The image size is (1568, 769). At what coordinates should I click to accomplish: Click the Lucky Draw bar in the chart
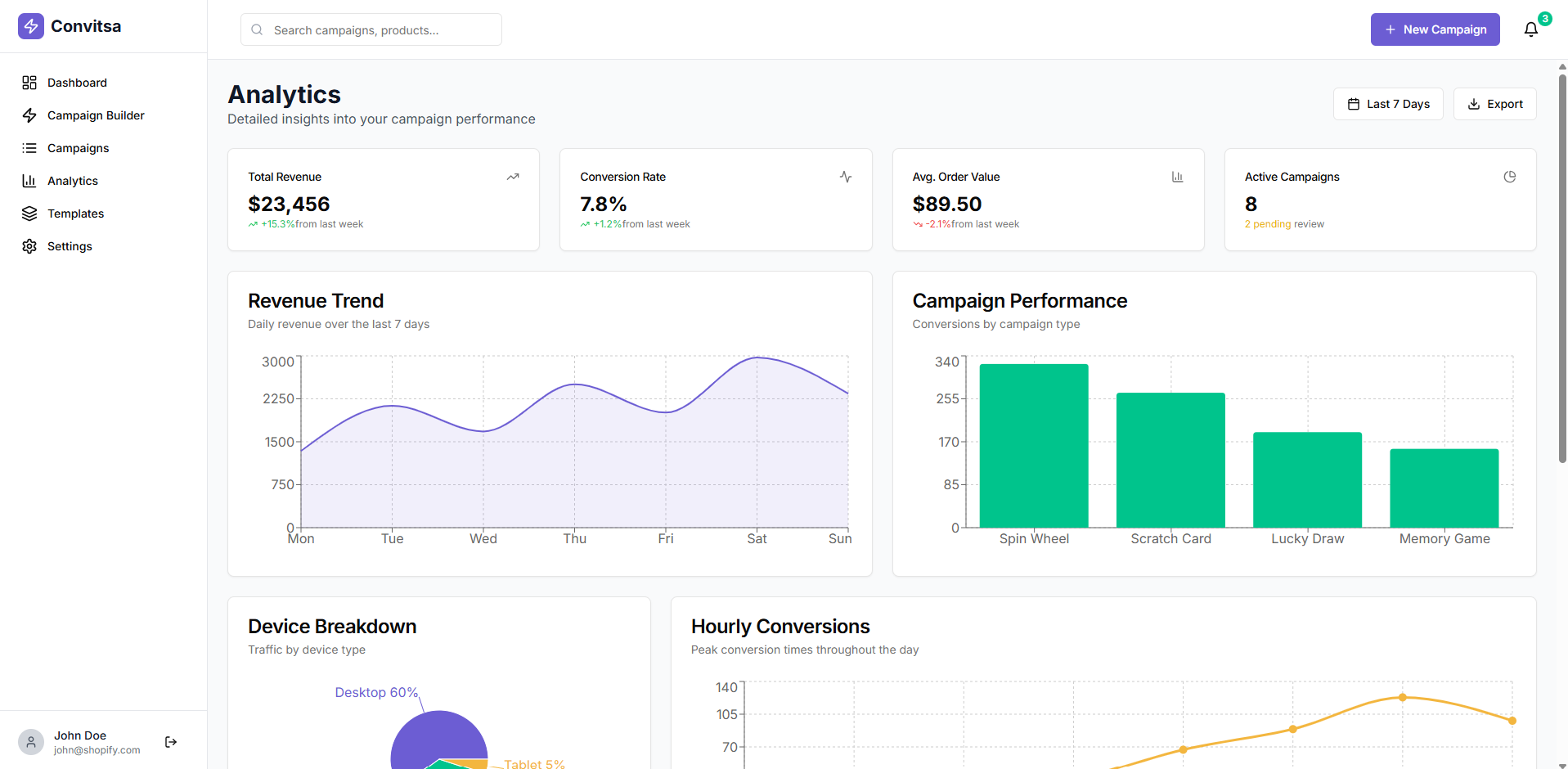pos(1307,480)
